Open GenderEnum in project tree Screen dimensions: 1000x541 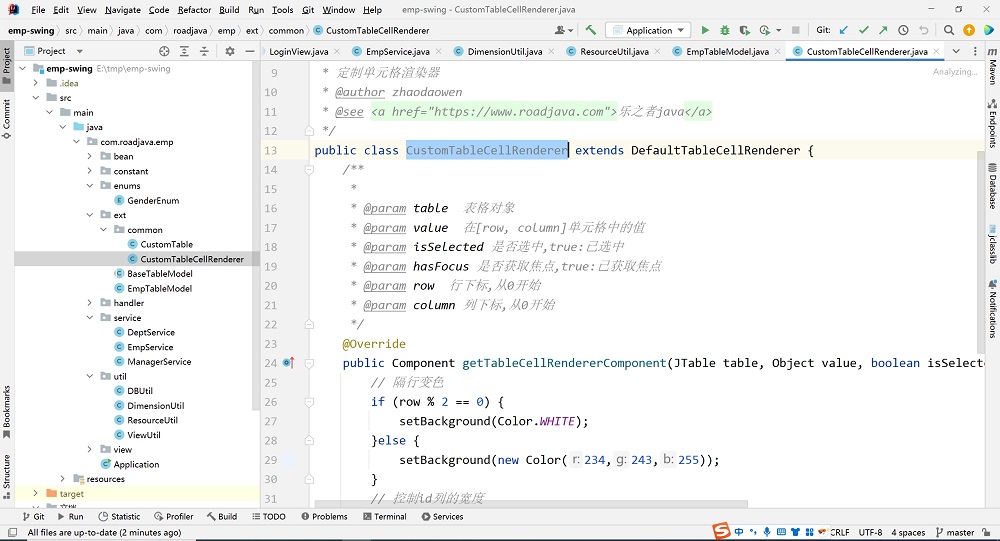pos(153,200)
